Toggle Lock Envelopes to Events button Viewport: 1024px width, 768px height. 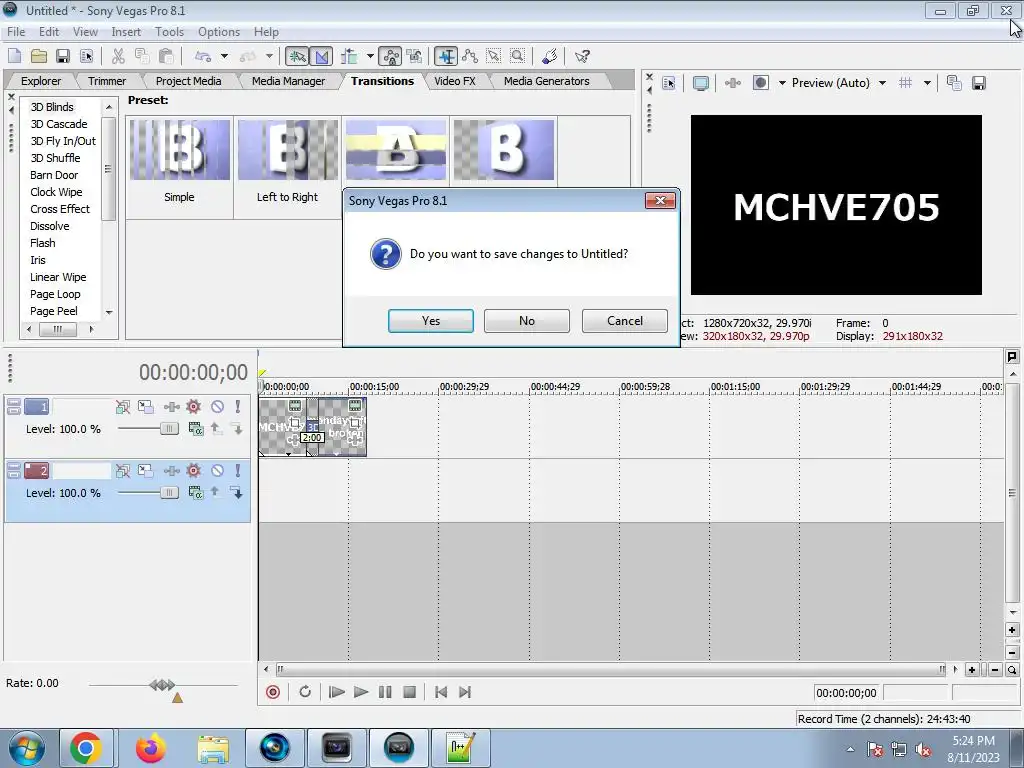pyautogui.click(x=391, y=57)
